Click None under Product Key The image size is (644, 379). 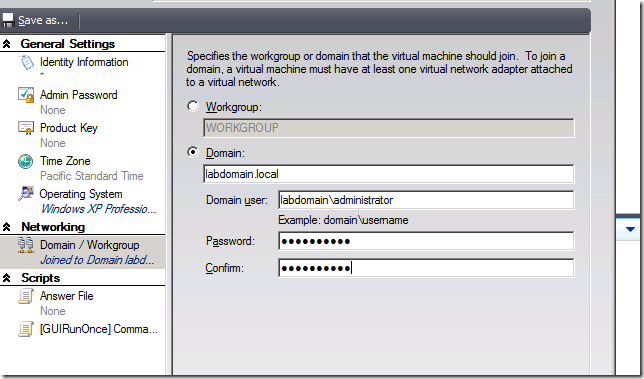pyautogui.click(x=53, y=143)
